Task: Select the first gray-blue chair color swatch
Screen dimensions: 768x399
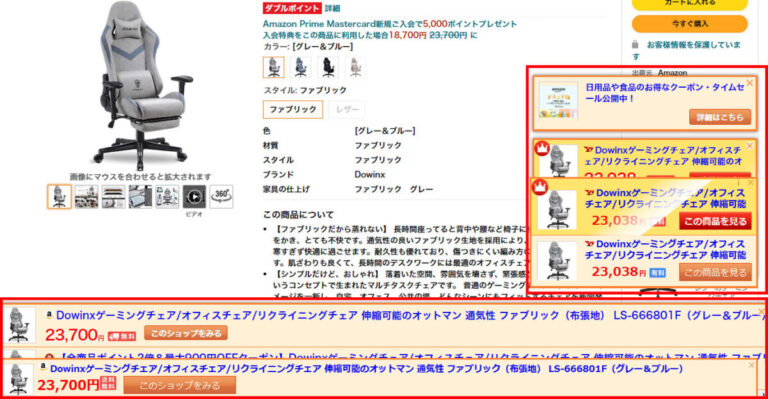Action: point(273,68)
